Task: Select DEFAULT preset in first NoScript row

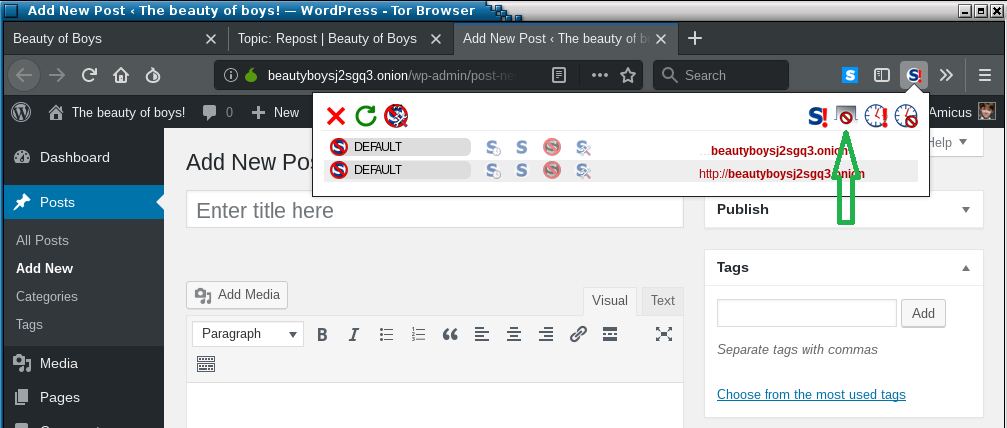Action: coord(399,147)
